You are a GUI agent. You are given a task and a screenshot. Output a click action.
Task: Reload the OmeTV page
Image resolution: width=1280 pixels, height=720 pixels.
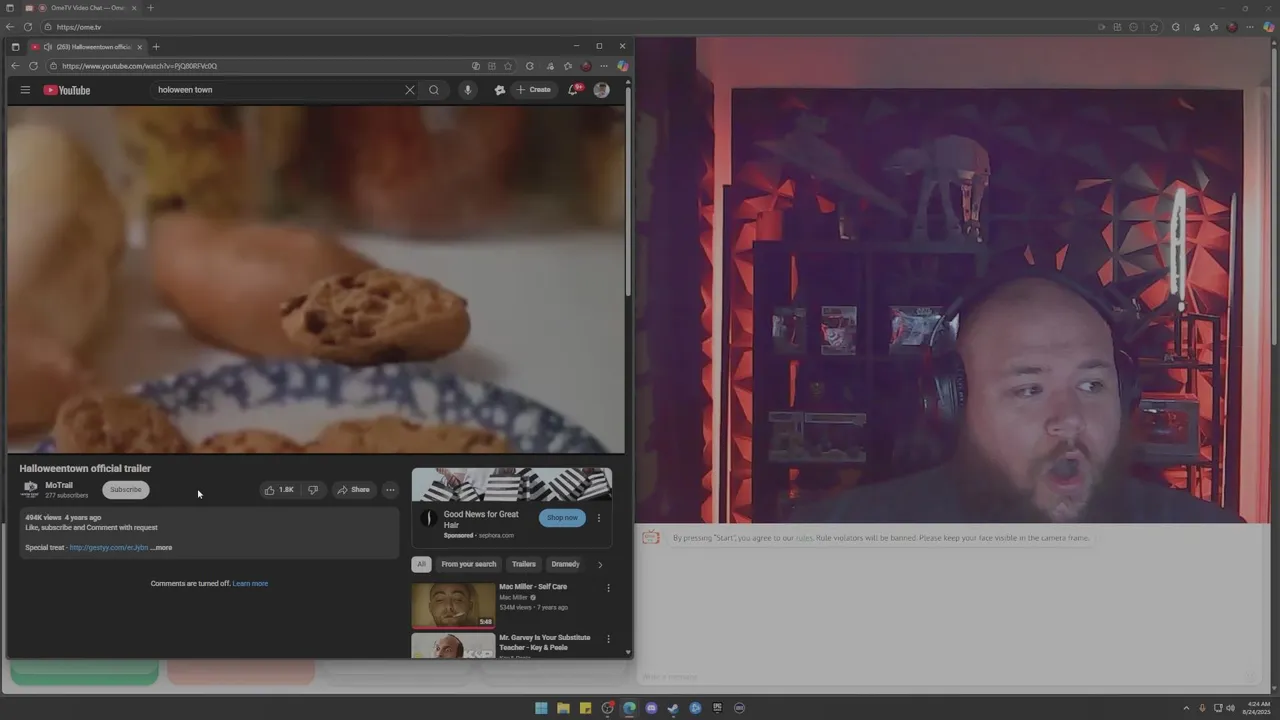point(28,27)
